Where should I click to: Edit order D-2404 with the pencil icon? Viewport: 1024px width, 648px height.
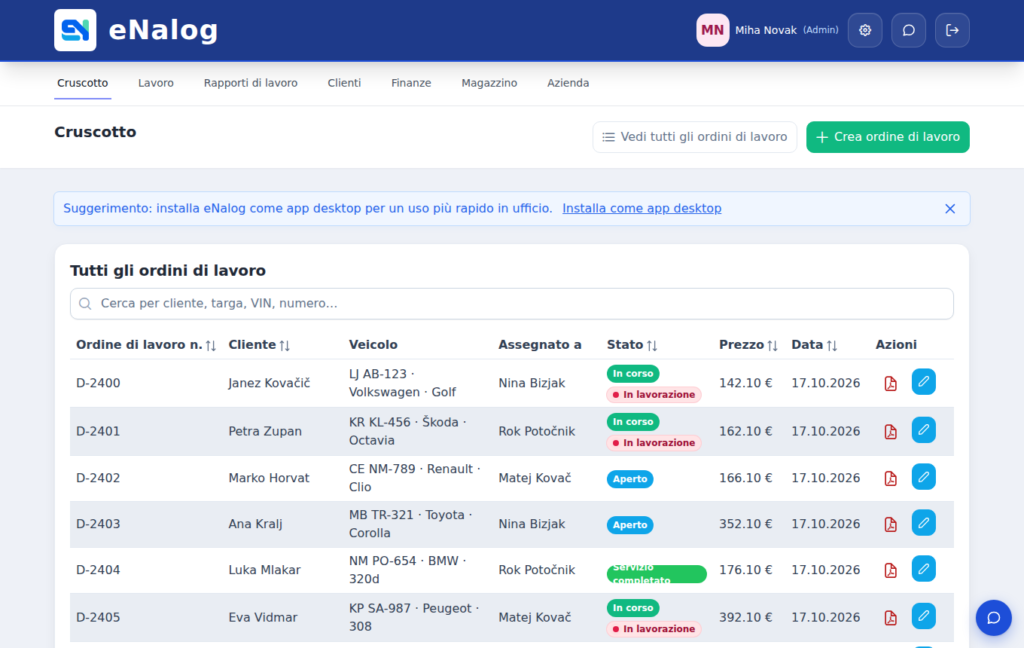pyautogui.click(x=923, y=568)
